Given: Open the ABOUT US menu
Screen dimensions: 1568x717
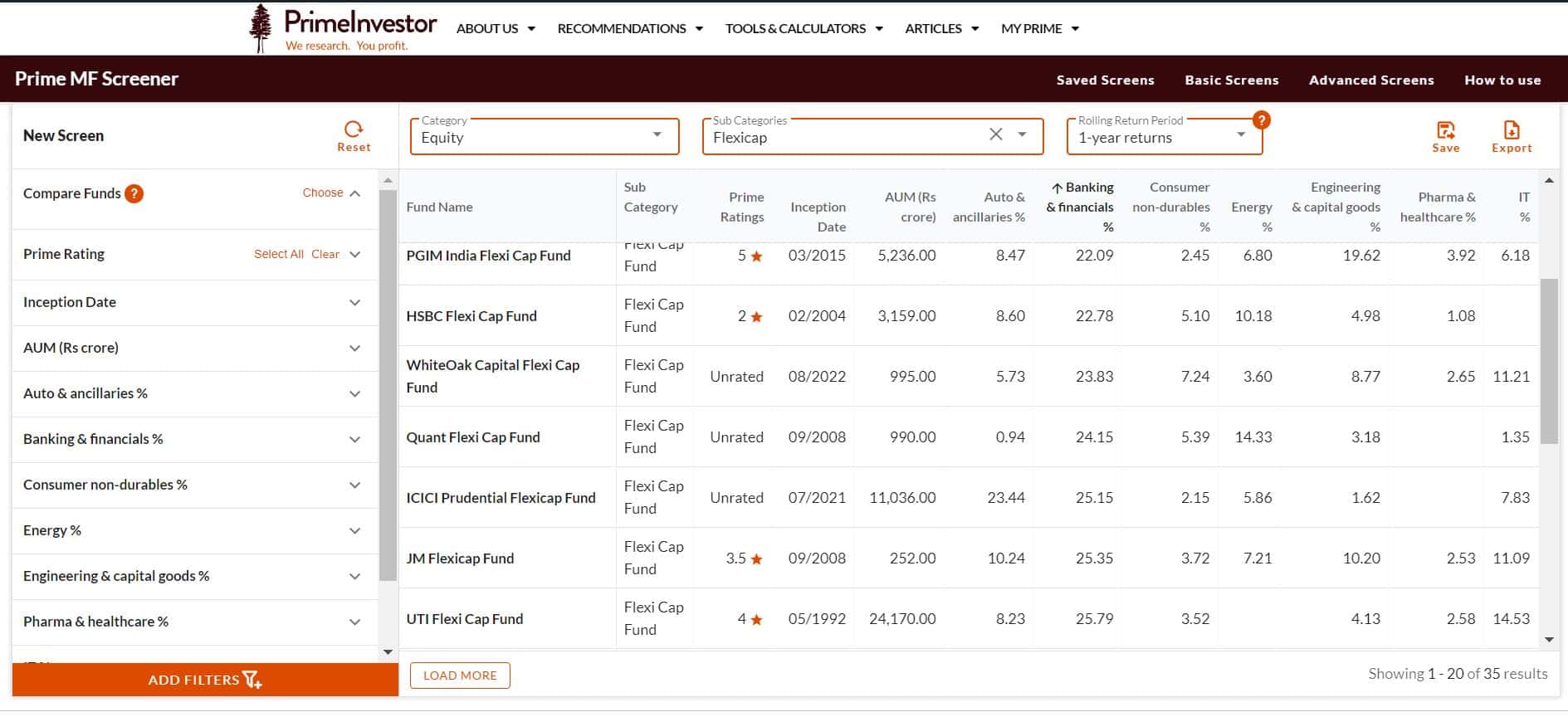Looking at the screenshot, I should tap(496, 28).
